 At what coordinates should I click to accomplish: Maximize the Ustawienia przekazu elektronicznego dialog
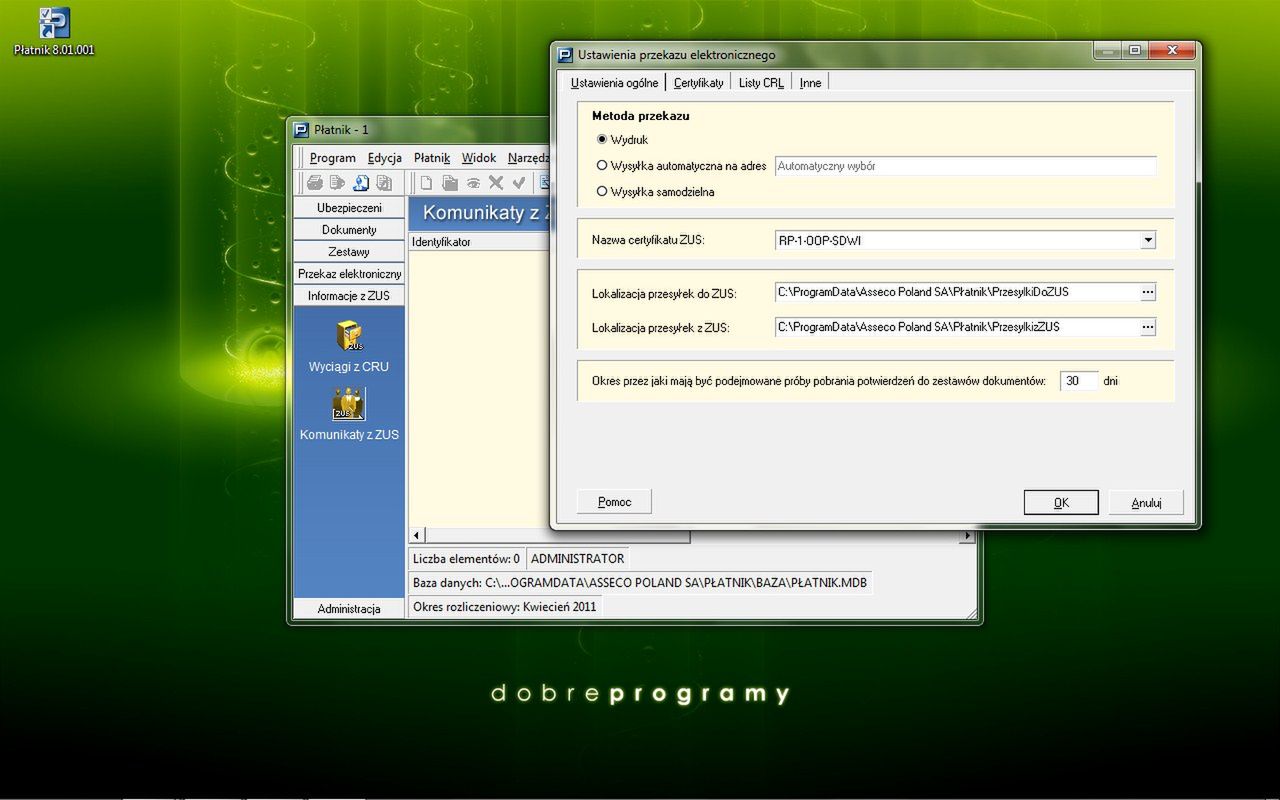coord(1135,50)
